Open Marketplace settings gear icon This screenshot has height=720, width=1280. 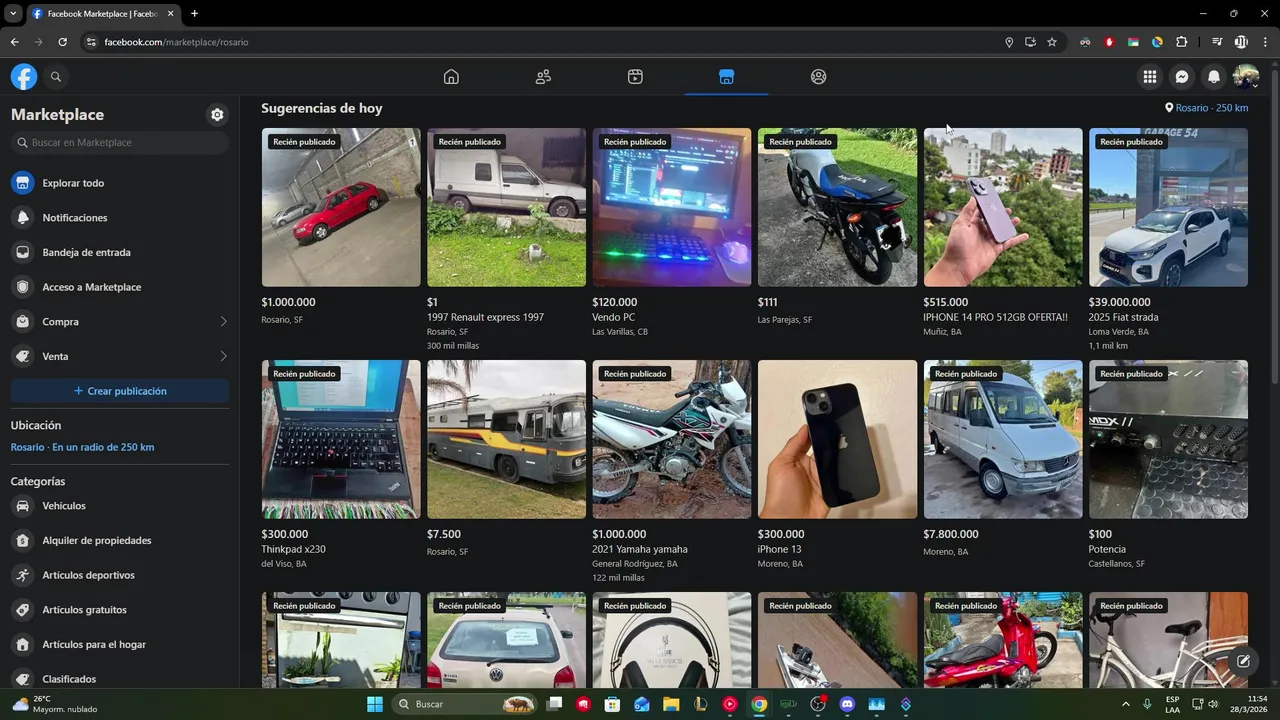tap(217, 115)
